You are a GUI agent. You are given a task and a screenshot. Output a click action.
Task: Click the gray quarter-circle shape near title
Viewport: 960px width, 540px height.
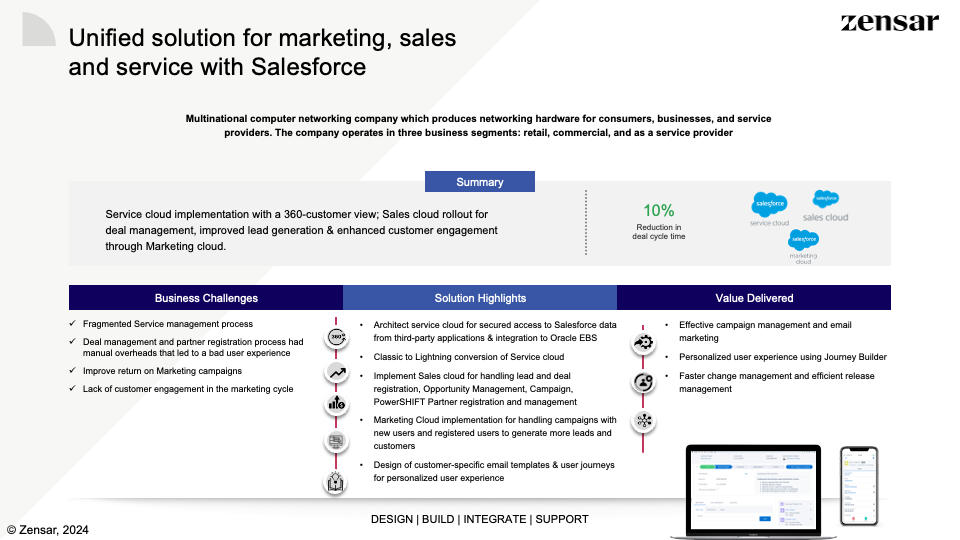click(x=39, y=29)
